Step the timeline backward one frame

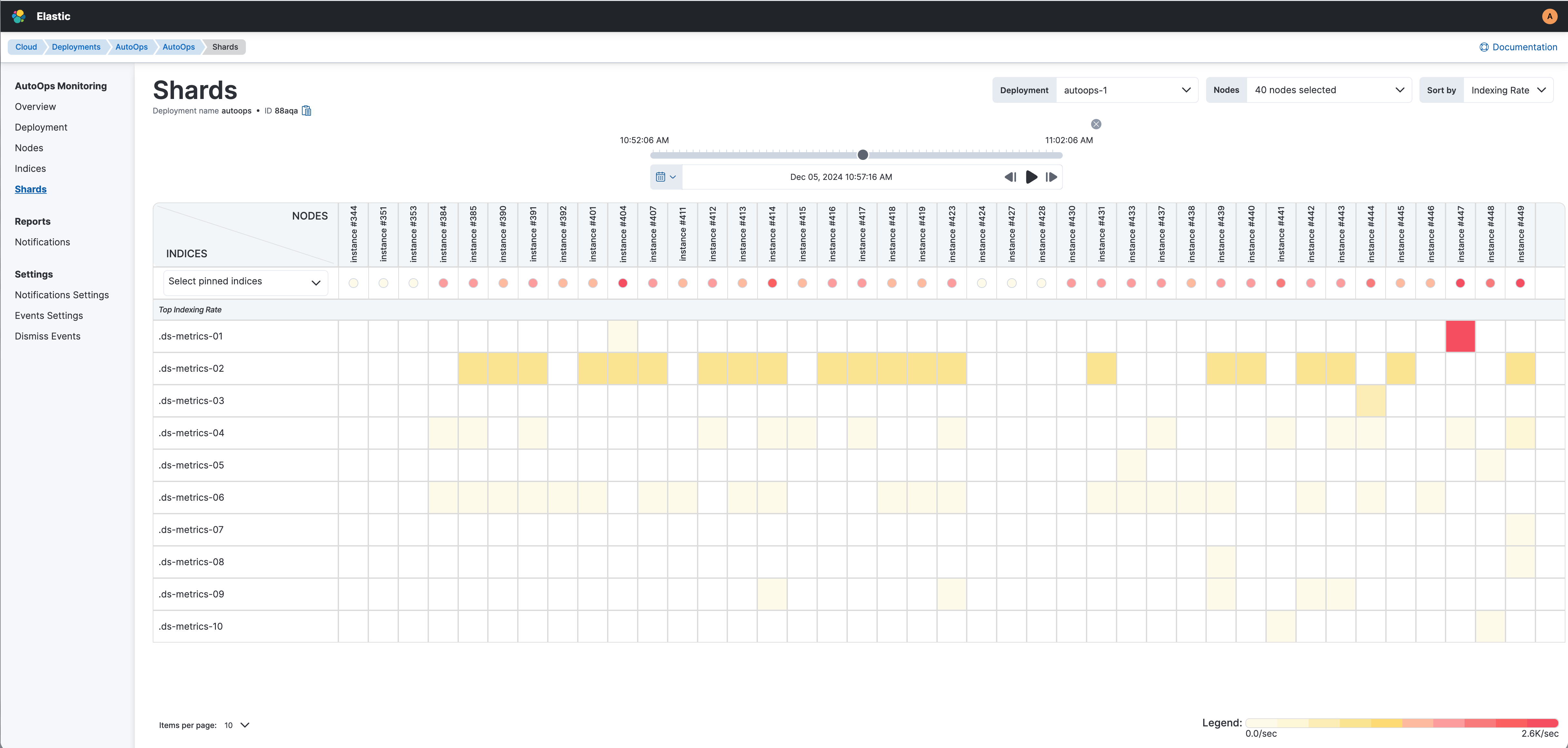point(1010,177)
